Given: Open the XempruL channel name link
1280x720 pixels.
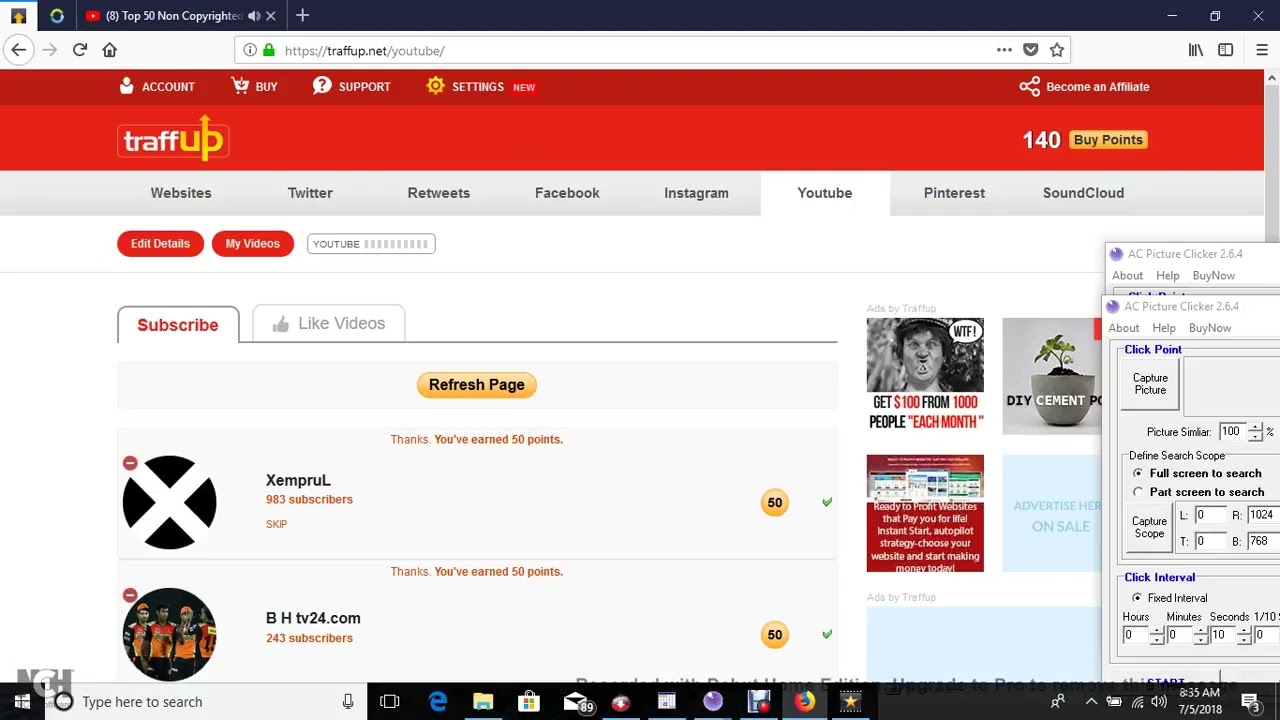Looking at the screenshot, I should tap(298, 480).
